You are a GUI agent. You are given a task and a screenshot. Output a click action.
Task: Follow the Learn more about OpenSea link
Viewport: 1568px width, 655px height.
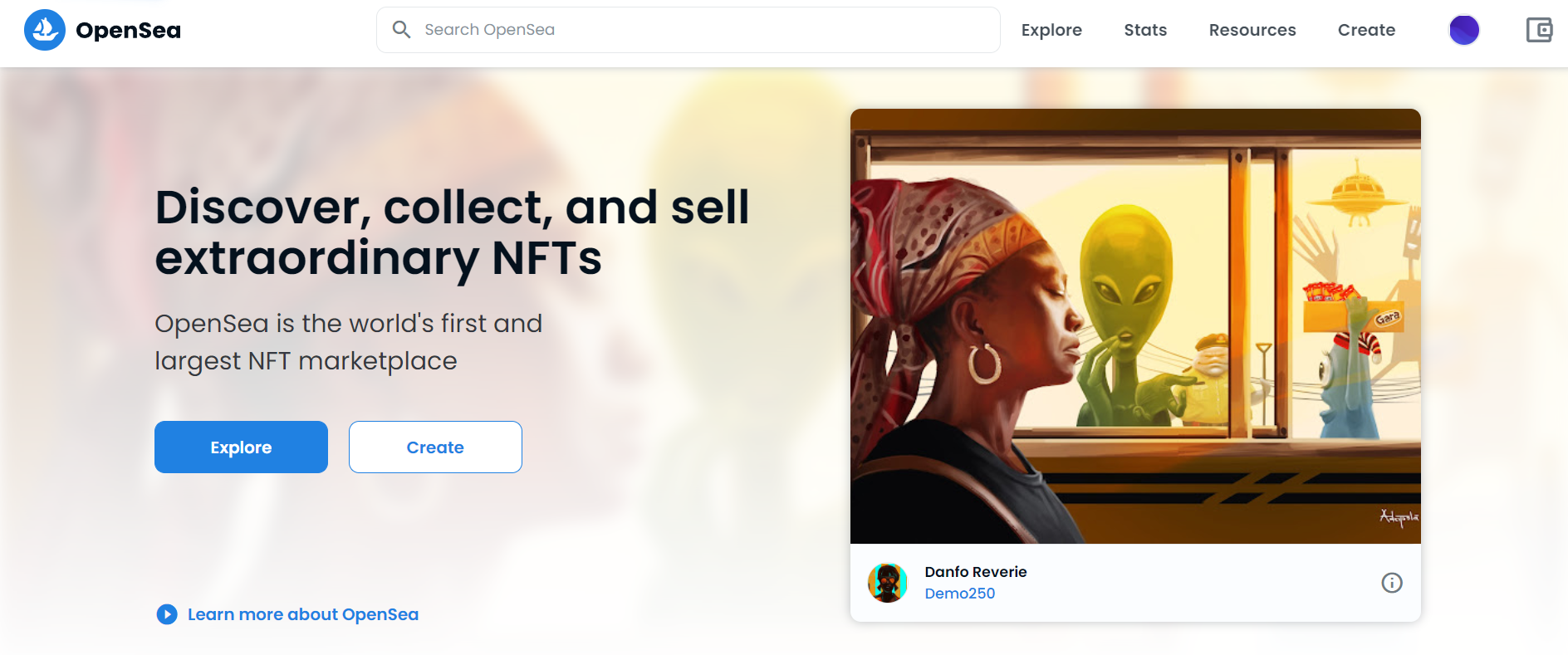coord(303,614)
